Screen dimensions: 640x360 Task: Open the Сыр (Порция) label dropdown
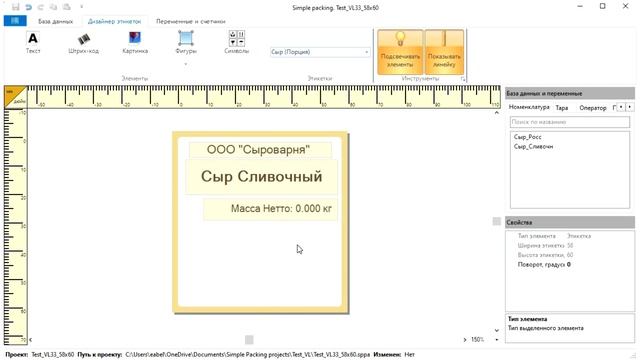320,52
